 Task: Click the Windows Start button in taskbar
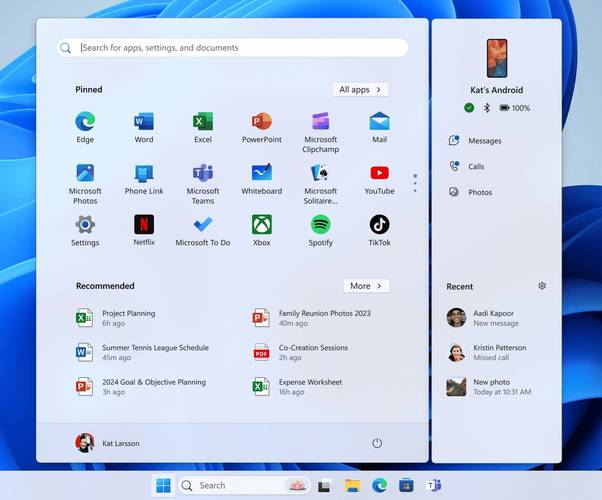[164, 485]
